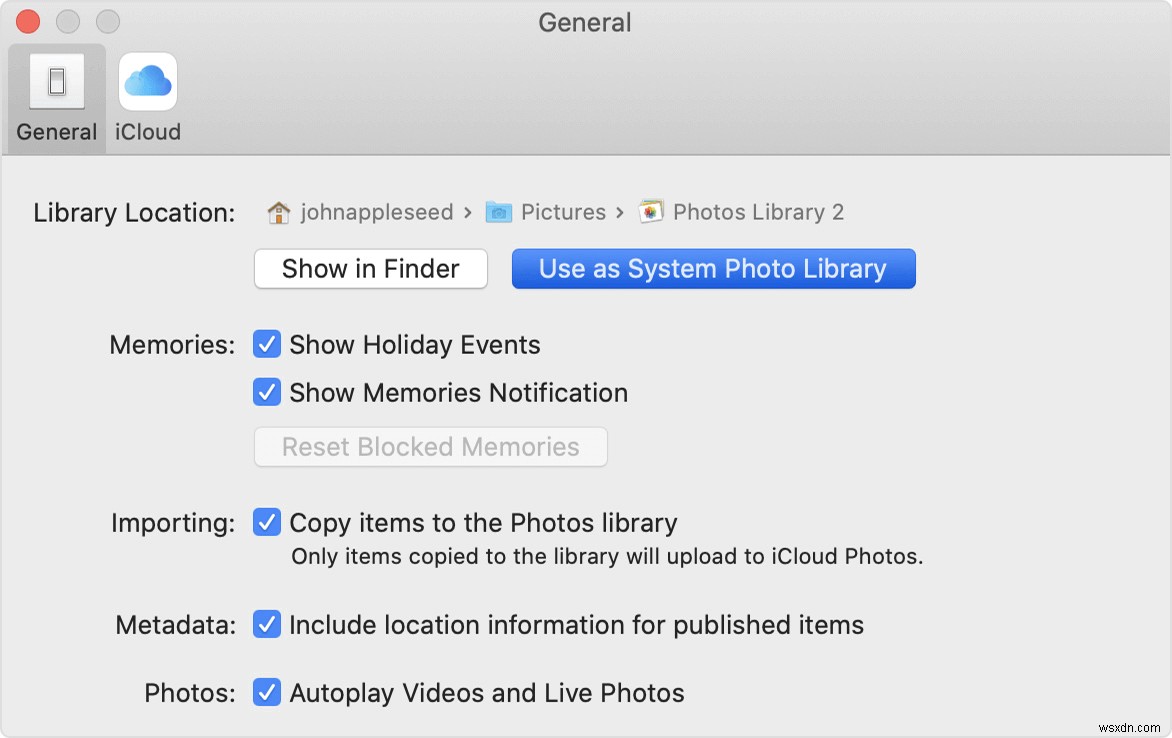Click Use as System Photo Library

(713, 268)
